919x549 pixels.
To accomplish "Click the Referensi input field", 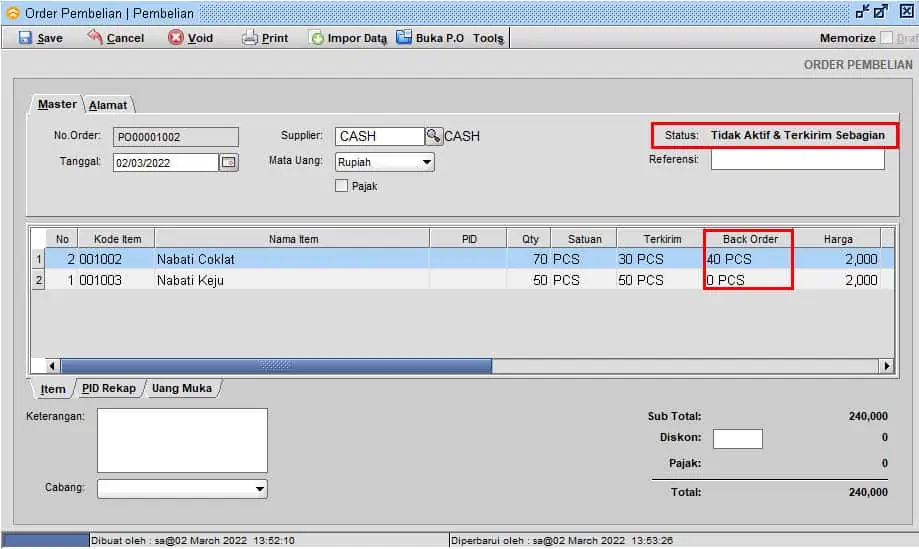I will pos(797,159).
